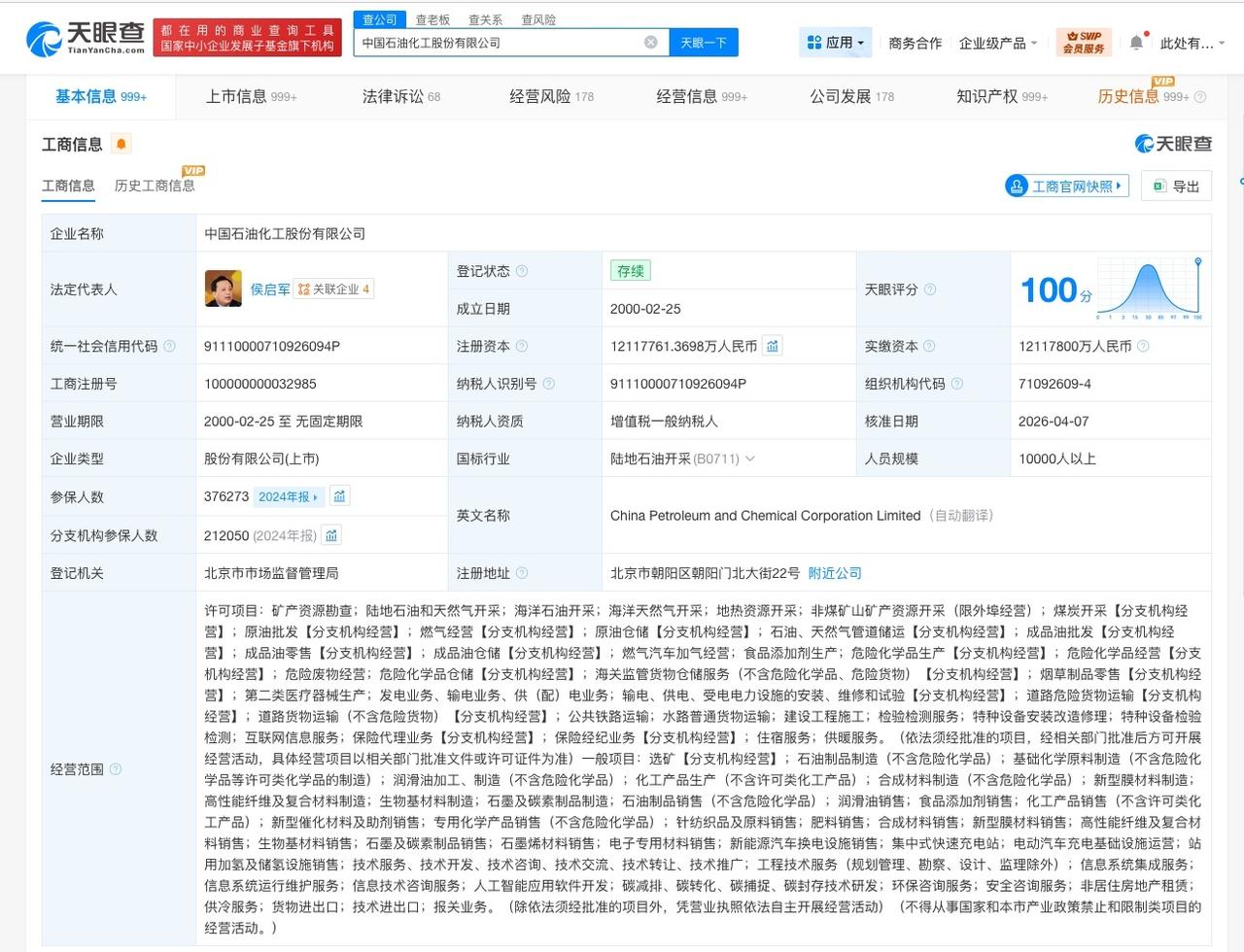Open the notification bell
The image size is (1244, 952).
1135,42
